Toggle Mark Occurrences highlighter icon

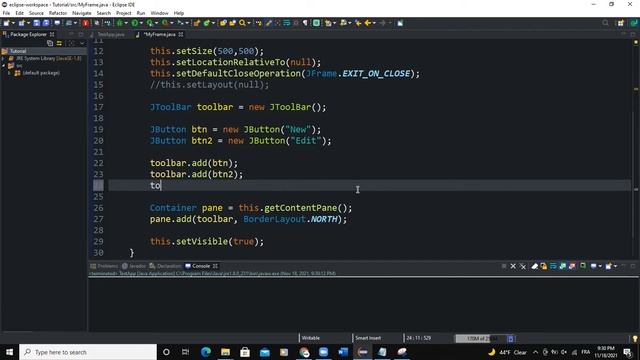point(269,23)
